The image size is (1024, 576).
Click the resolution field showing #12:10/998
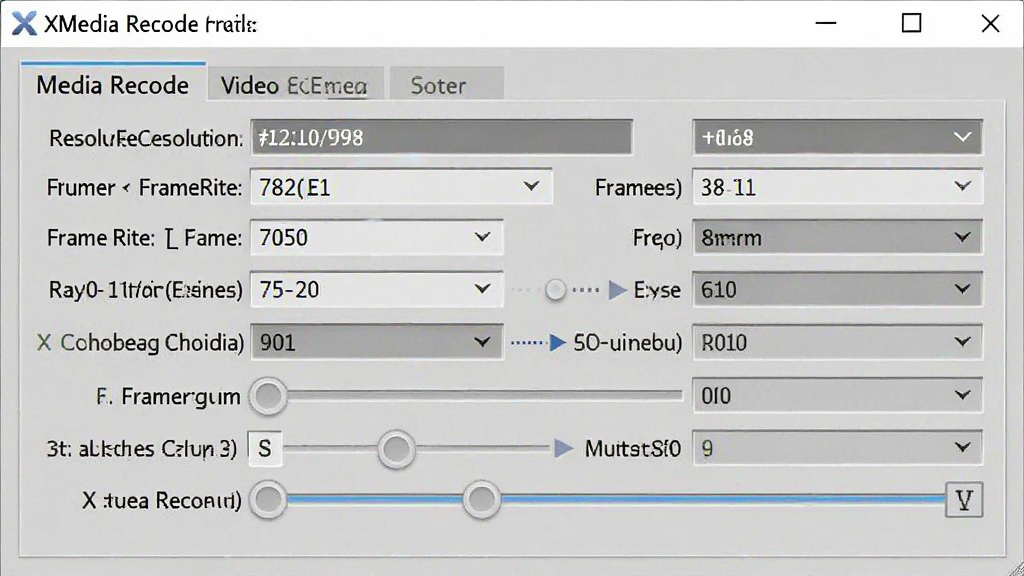click(x=441, y=137)
